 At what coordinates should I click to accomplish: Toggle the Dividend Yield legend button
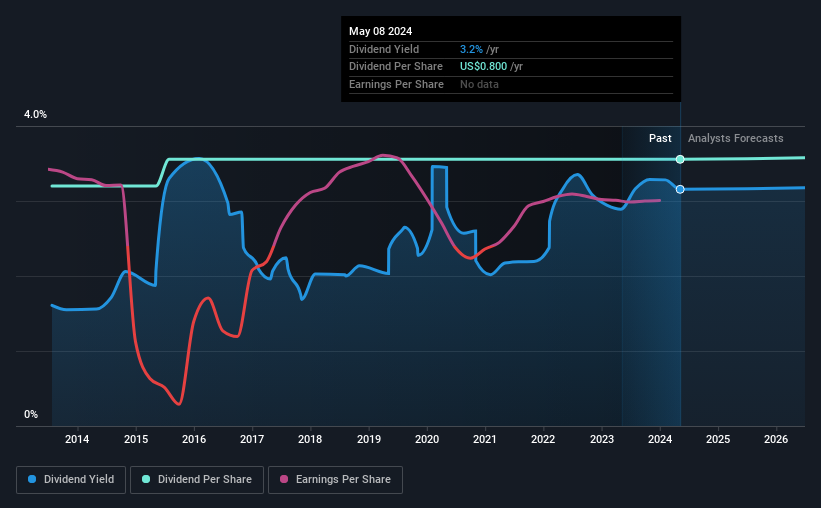(71, 480)
